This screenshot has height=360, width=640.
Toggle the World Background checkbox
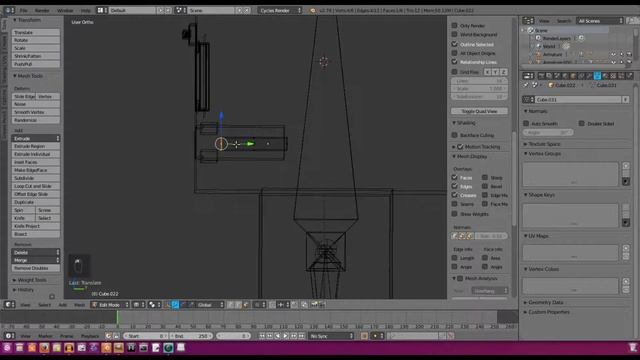tap(454, 34)
